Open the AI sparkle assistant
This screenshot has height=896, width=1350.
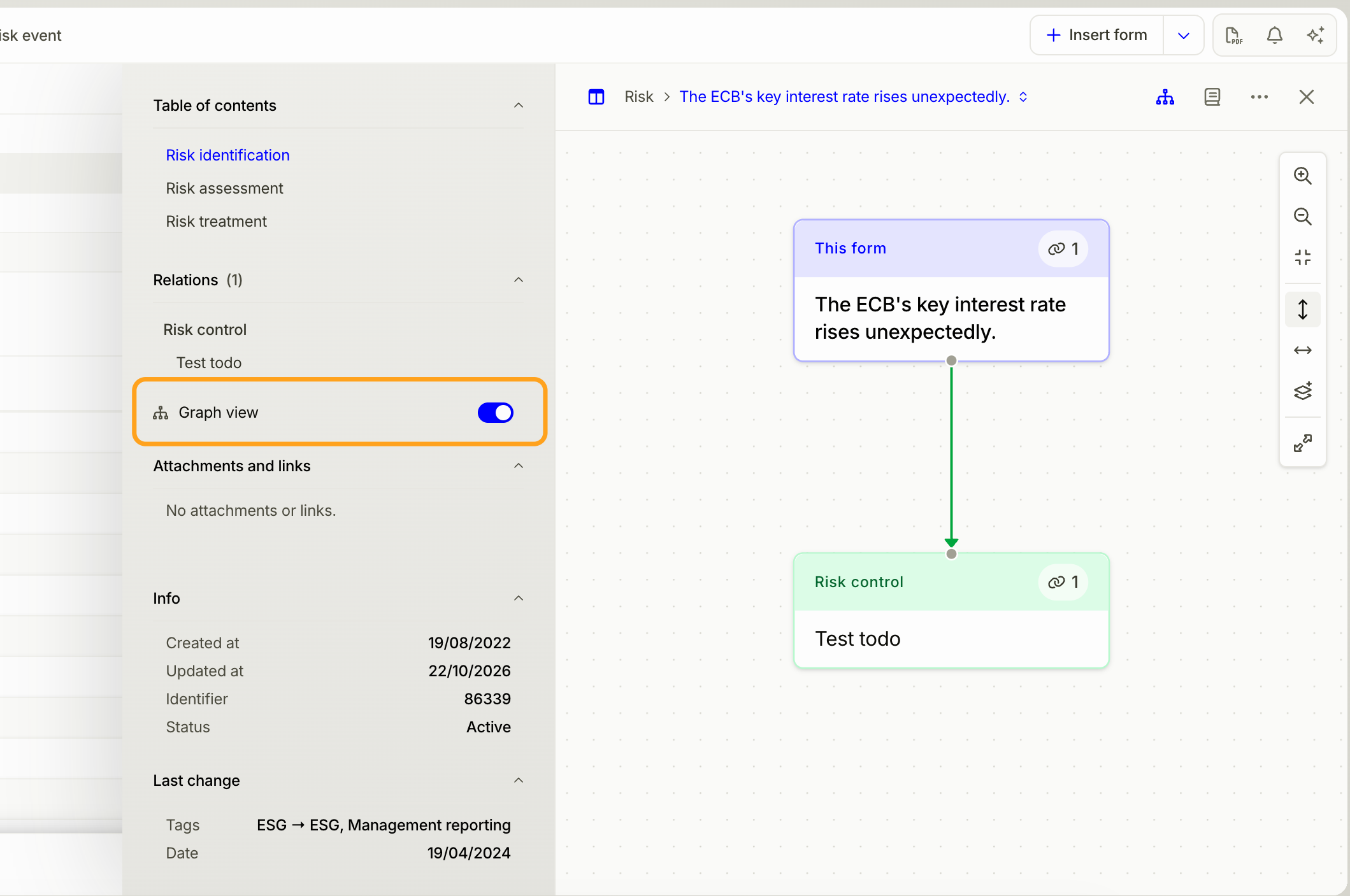(x=1315, y=36)
